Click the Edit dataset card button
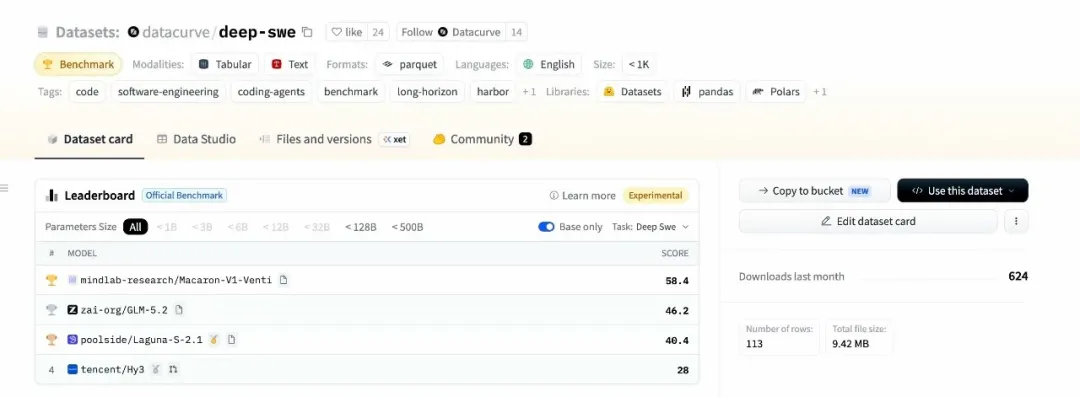 pyautogui.click(x=868, y=221)
